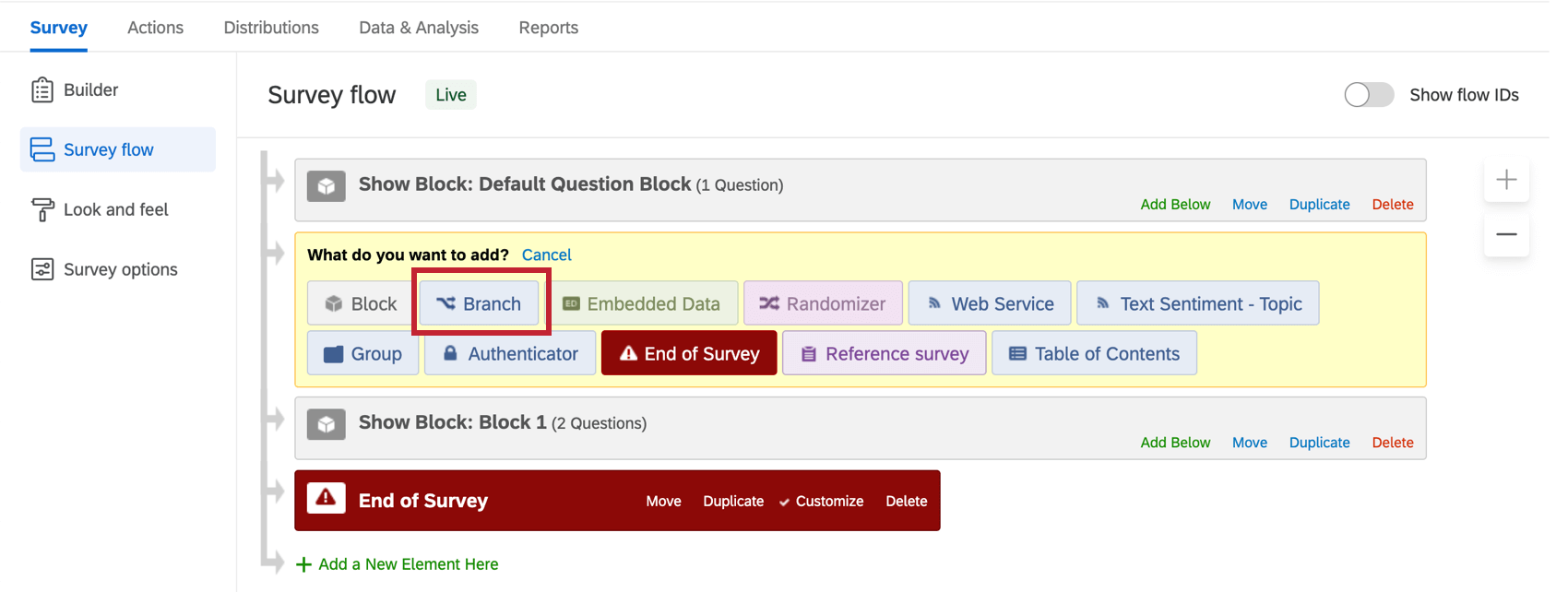Enable the Show flow IDs toggle
Viewport: 1568px width, 592px height.
click(x=1369, y=95)
